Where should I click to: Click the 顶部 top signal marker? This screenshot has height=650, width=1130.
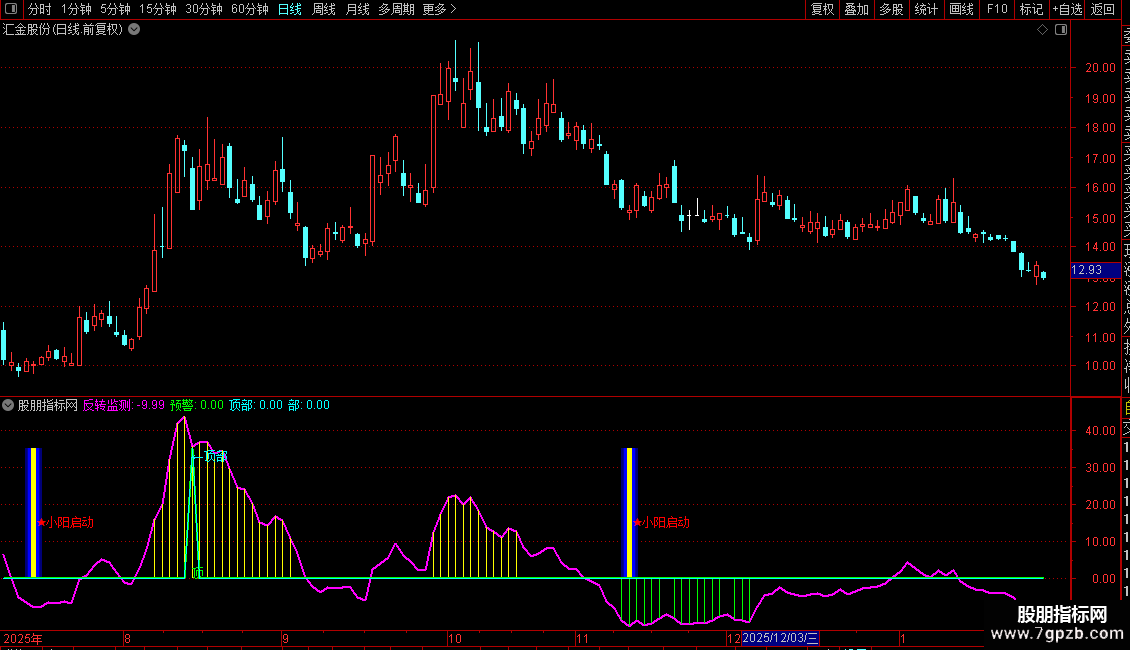click(214, 456)
